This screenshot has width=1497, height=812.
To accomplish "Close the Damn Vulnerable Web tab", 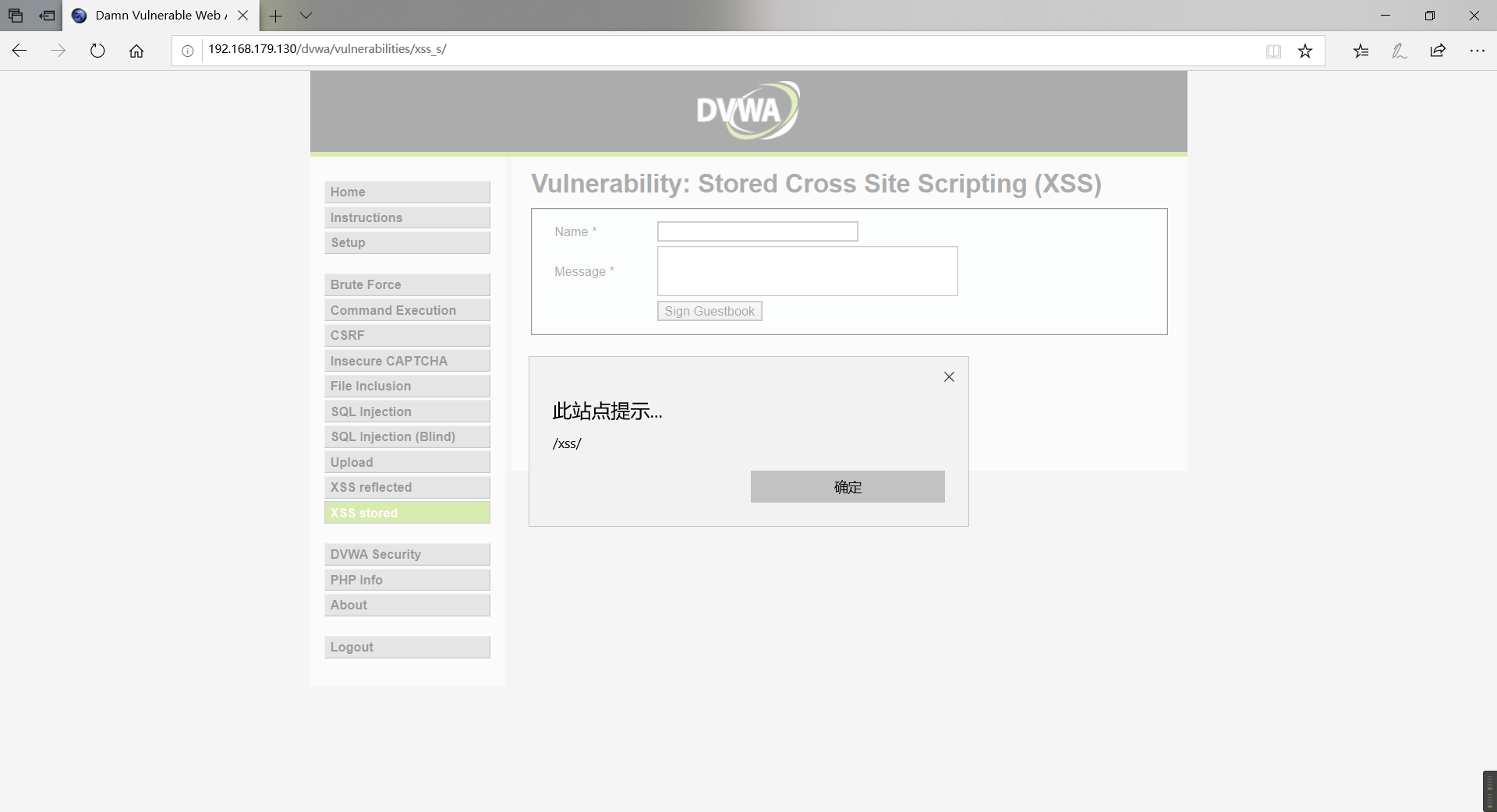I will tap(242, 16).
